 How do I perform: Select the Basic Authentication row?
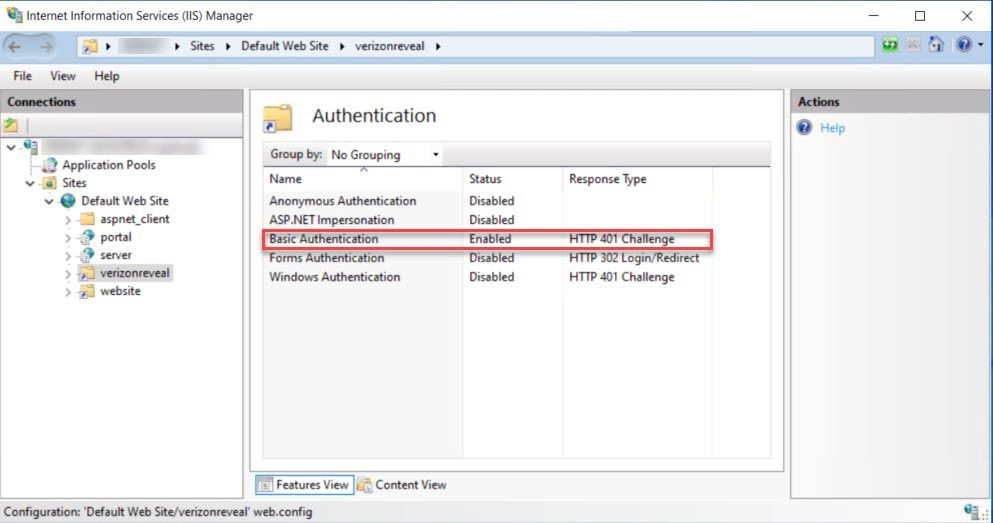point(488,239)
